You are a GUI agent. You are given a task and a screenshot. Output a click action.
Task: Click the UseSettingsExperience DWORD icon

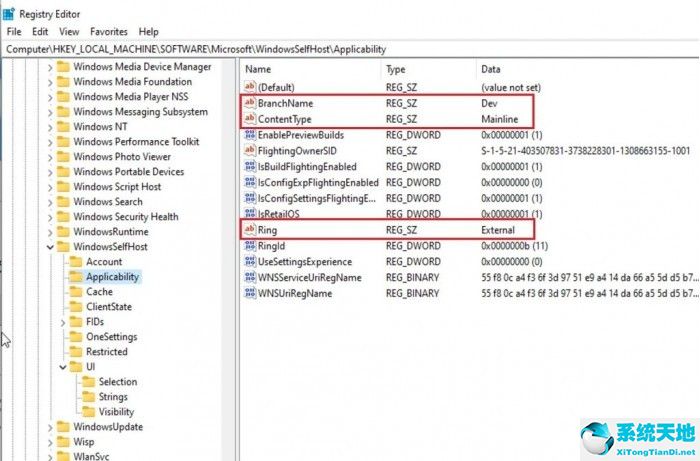(250, 262)
